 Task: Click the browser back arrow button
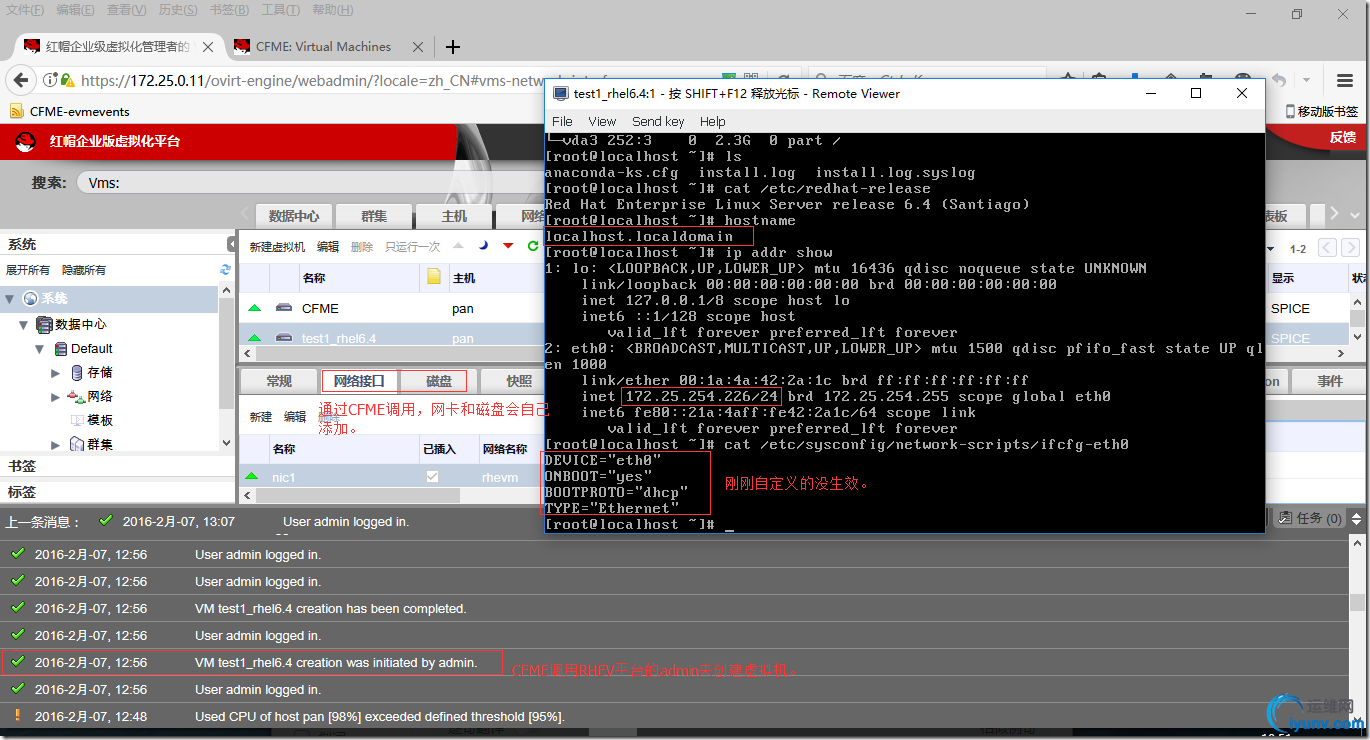[x=20, y=81]
